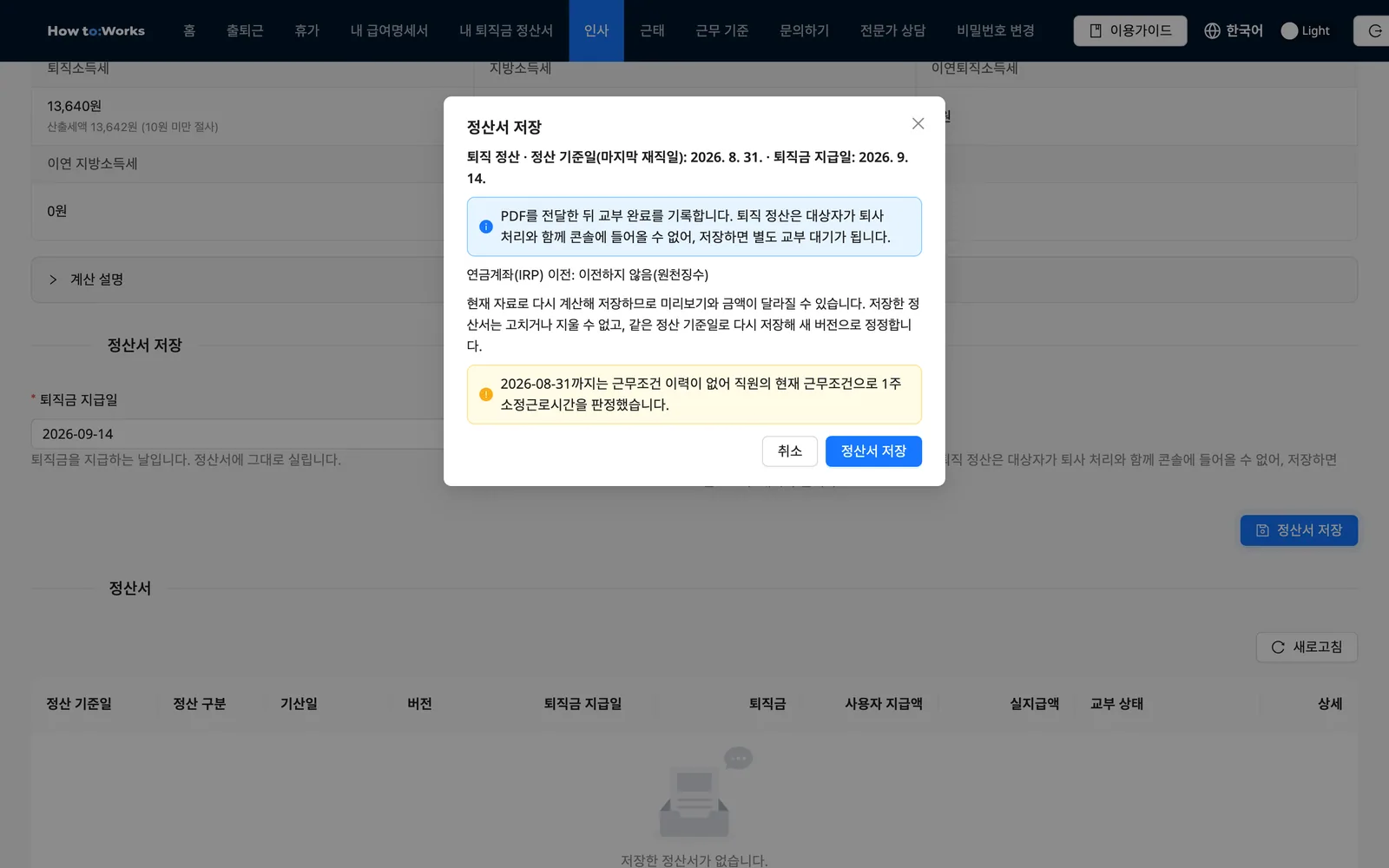Open 내 퇴직금 정산서 menu
Screen dimensions: 1389x868
[x=506, y=30]
